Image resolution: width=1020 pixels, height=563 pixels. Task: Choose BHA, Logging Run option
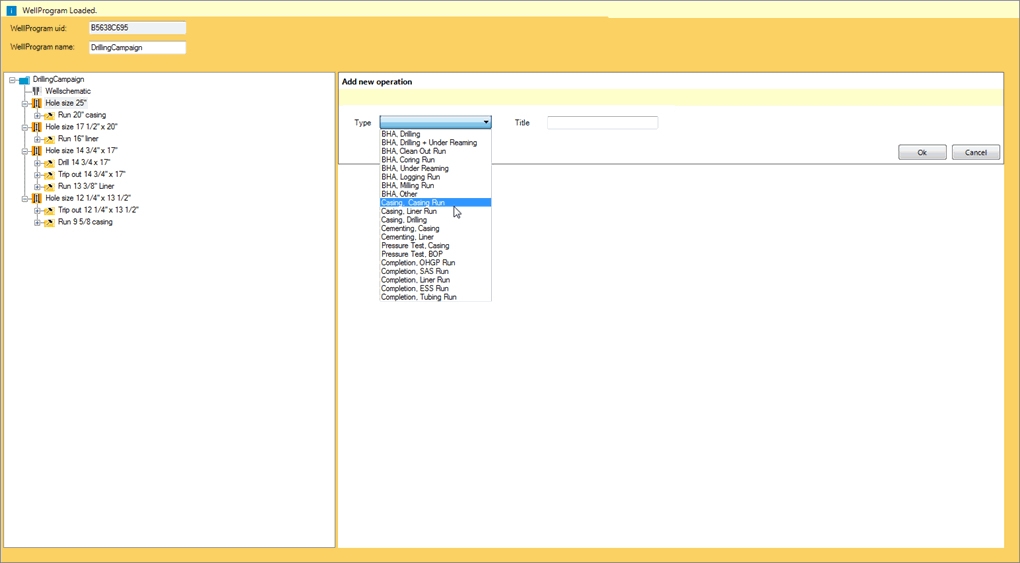click(435, 177)
